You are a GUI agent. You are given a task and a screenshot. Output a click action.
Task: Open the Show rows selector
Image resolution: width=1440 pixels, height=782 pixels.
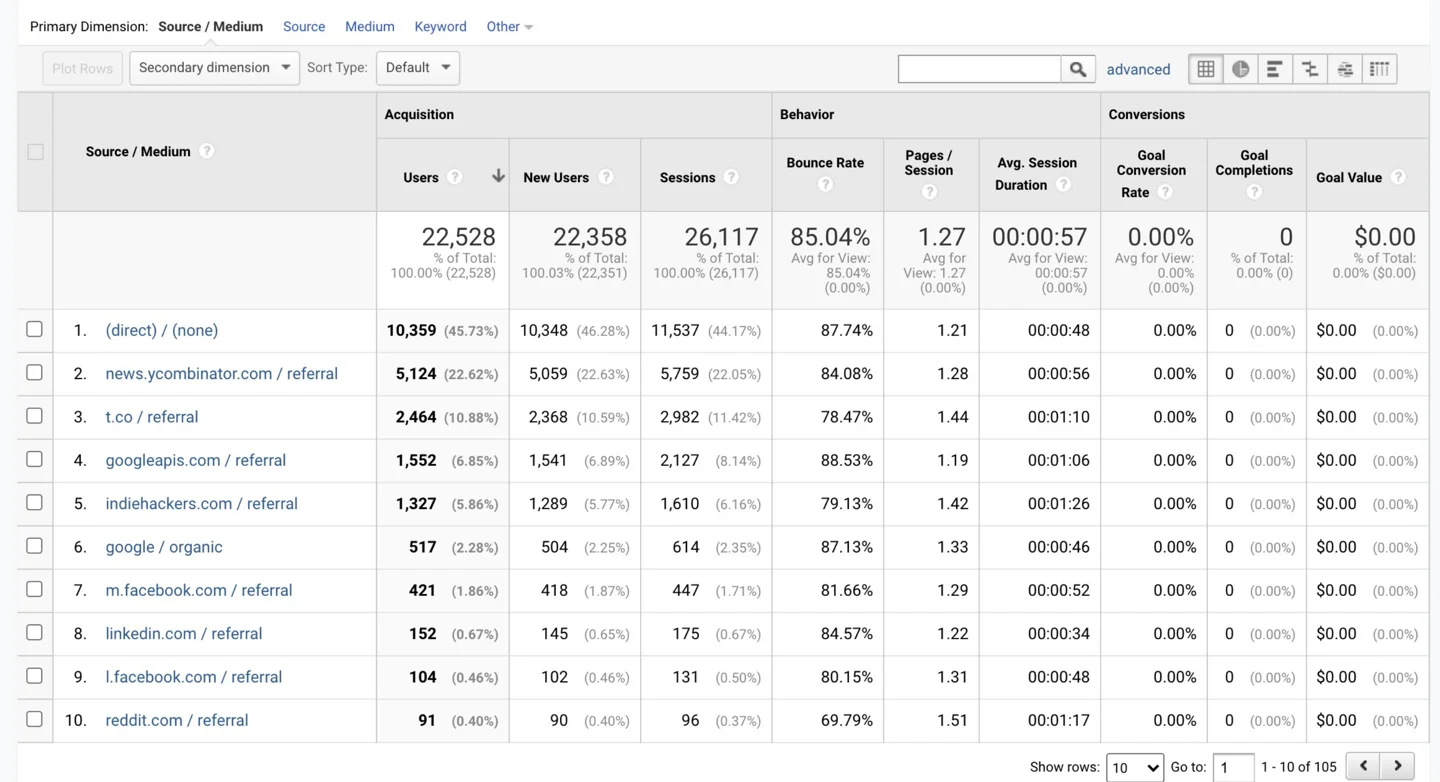(x=1134, y=767)
